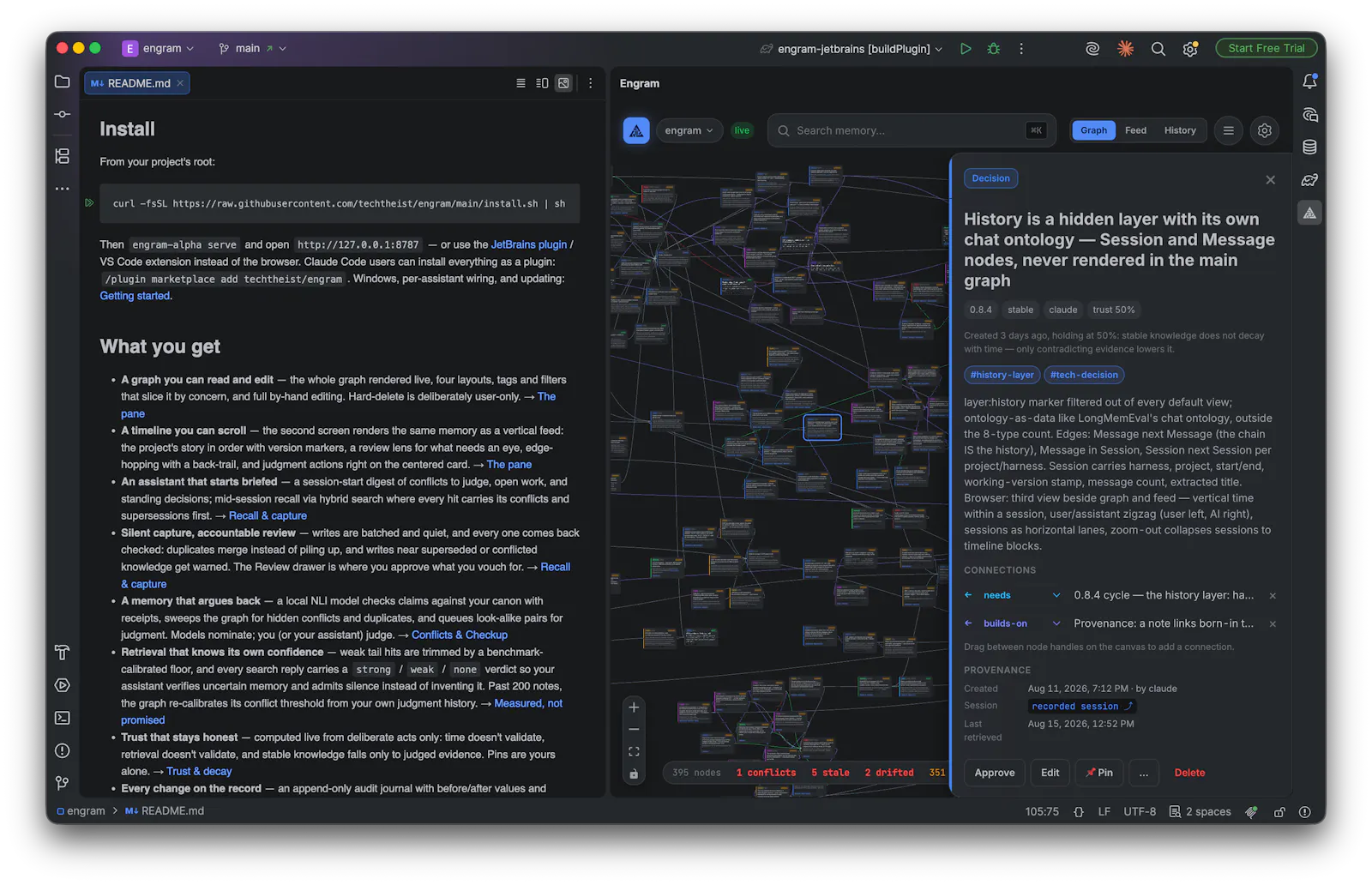The image size is (1372, 885).
Task: Toggle graph canvas lock
Action: [634, 774]
